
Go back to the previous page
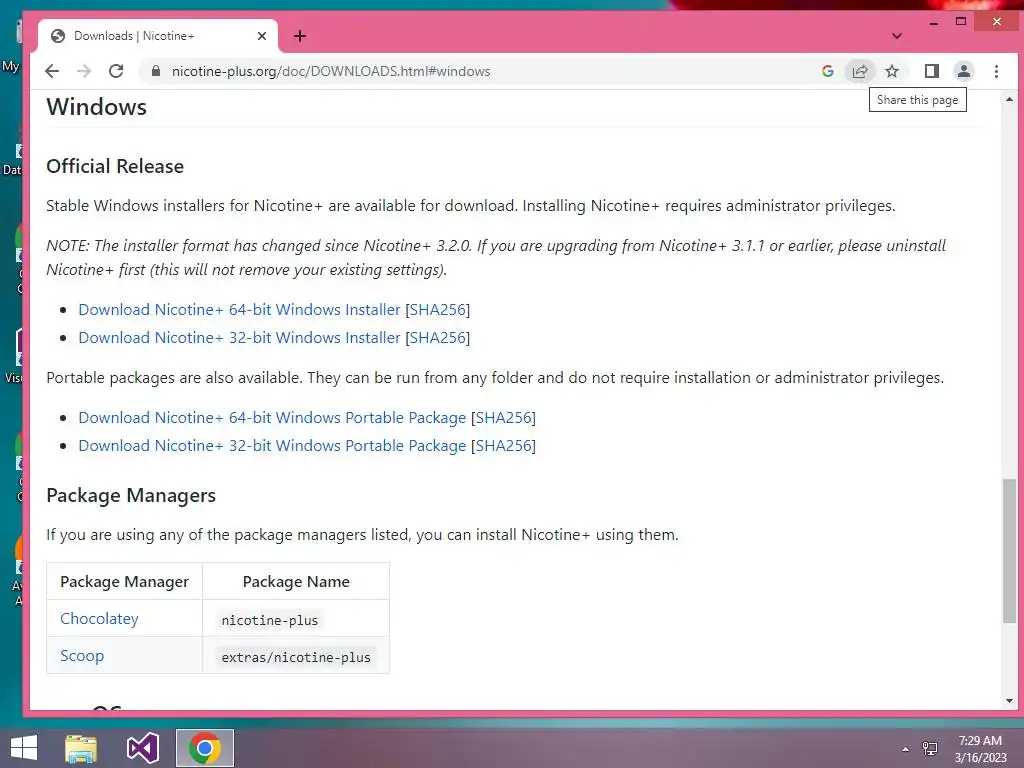click(x=52, y=71)
